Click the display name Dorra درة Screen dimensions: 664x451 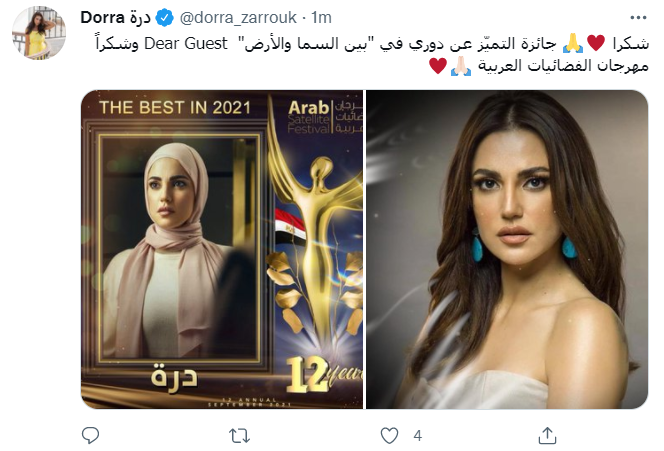(116, 18)
